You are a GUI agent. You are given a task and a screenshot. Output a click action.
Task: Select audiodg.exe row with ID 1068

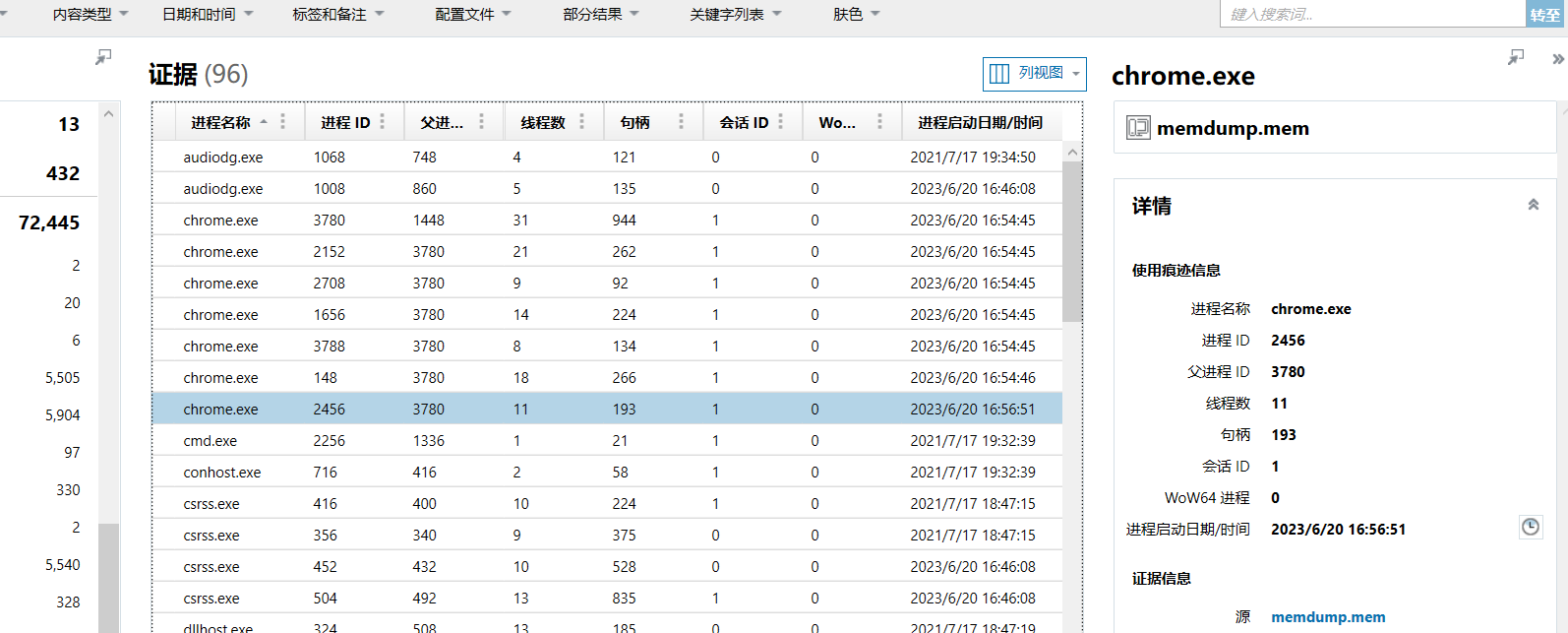607,157
